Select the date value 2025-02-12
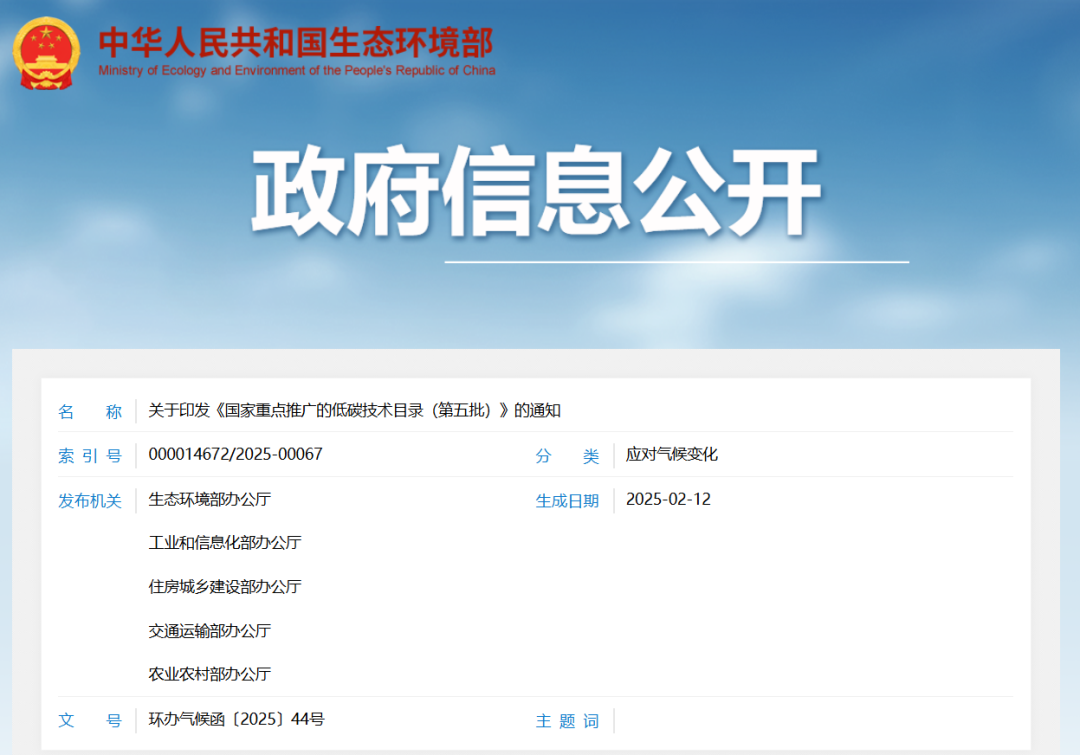The width and height of the screenshot is (1080, 755). pos(668,499)
